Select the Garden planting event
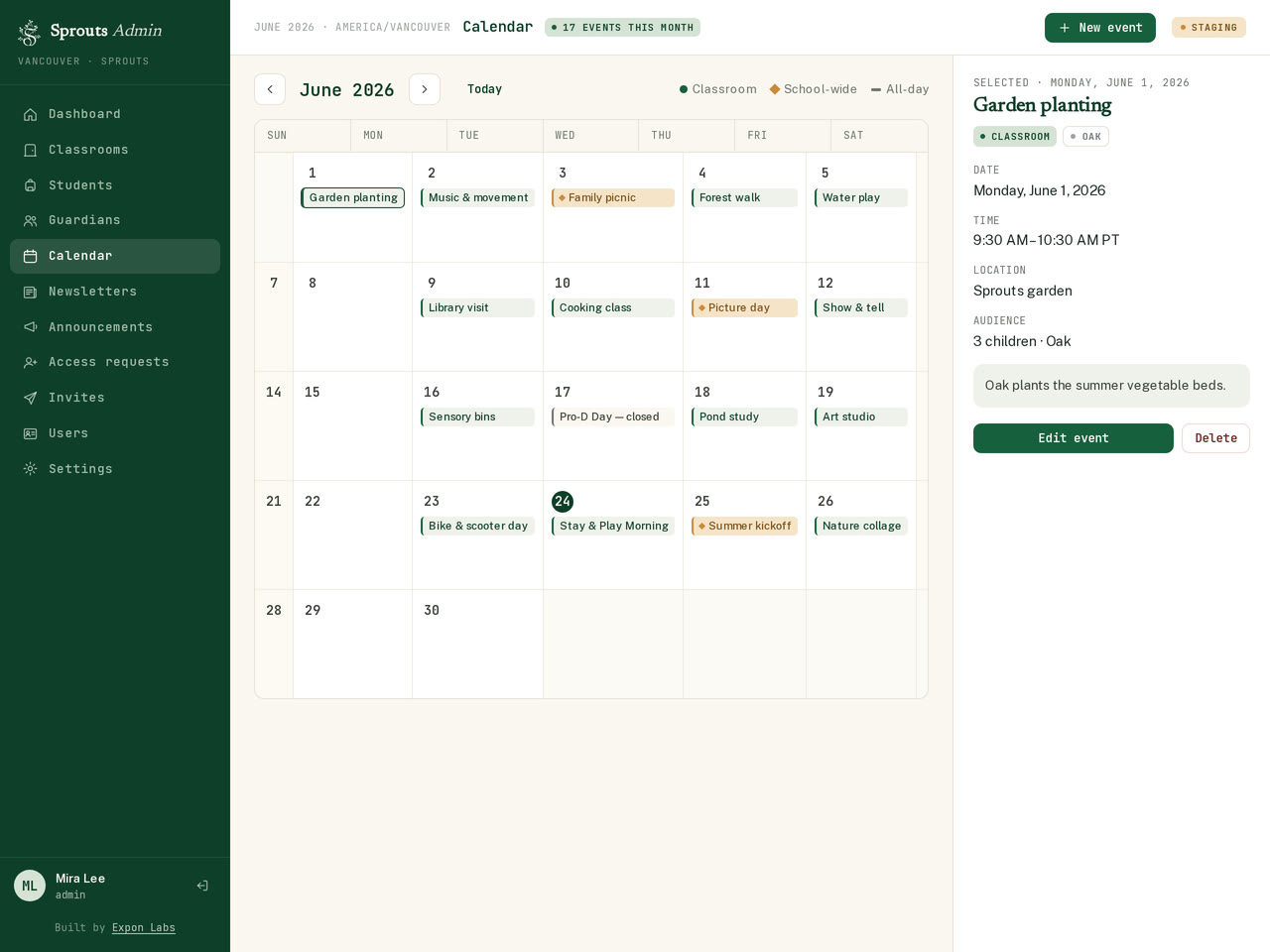Viewport: 1270px width, 952px height. pyautogui.click(x=352, y=198)
